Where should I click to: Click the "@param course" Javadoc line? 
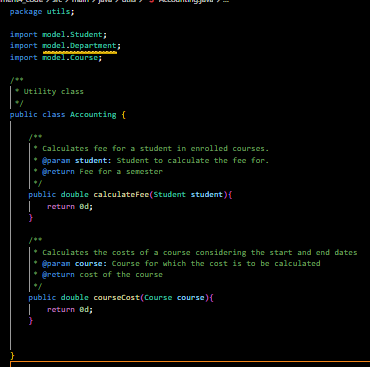point(181,263)
